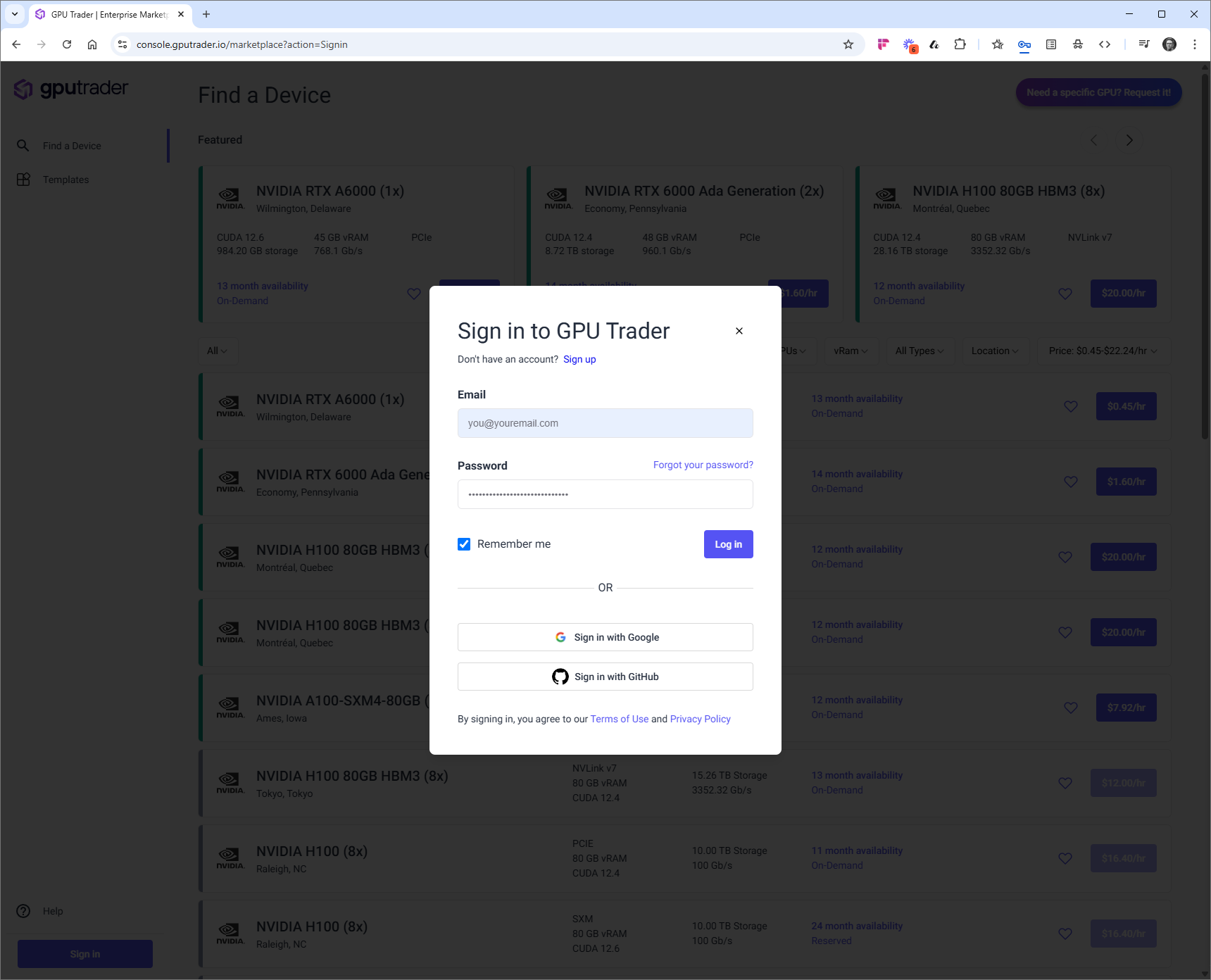Open the reading list side panel icon

click(1051, 44)
